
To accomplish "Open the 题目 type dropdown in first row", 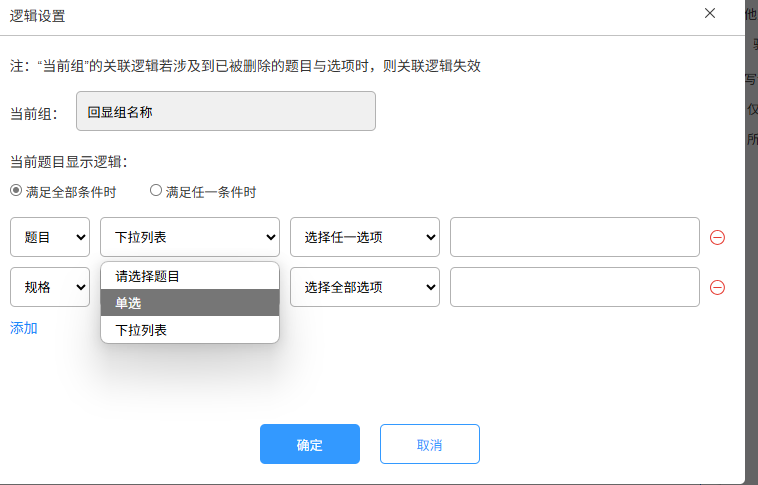I will [50, 237].
